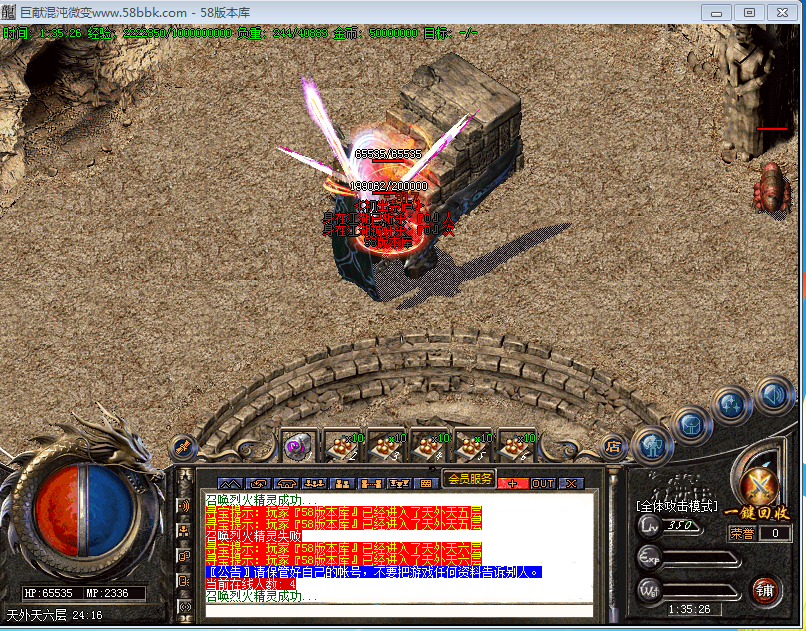
Task: Use the potion bundle in belt slot 2
Action: click(344, 446)
